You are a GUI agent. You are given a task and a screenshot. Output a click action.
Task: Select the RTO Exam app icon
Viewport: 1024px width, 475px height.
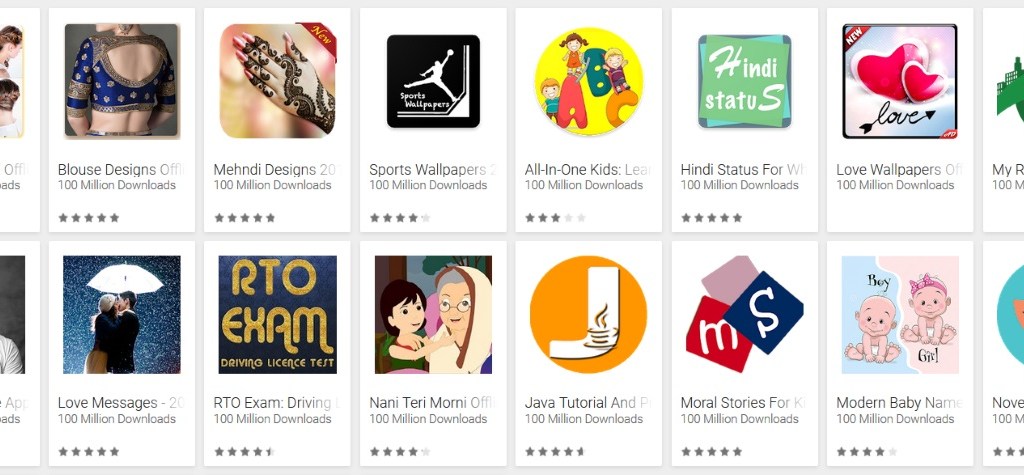278,314
